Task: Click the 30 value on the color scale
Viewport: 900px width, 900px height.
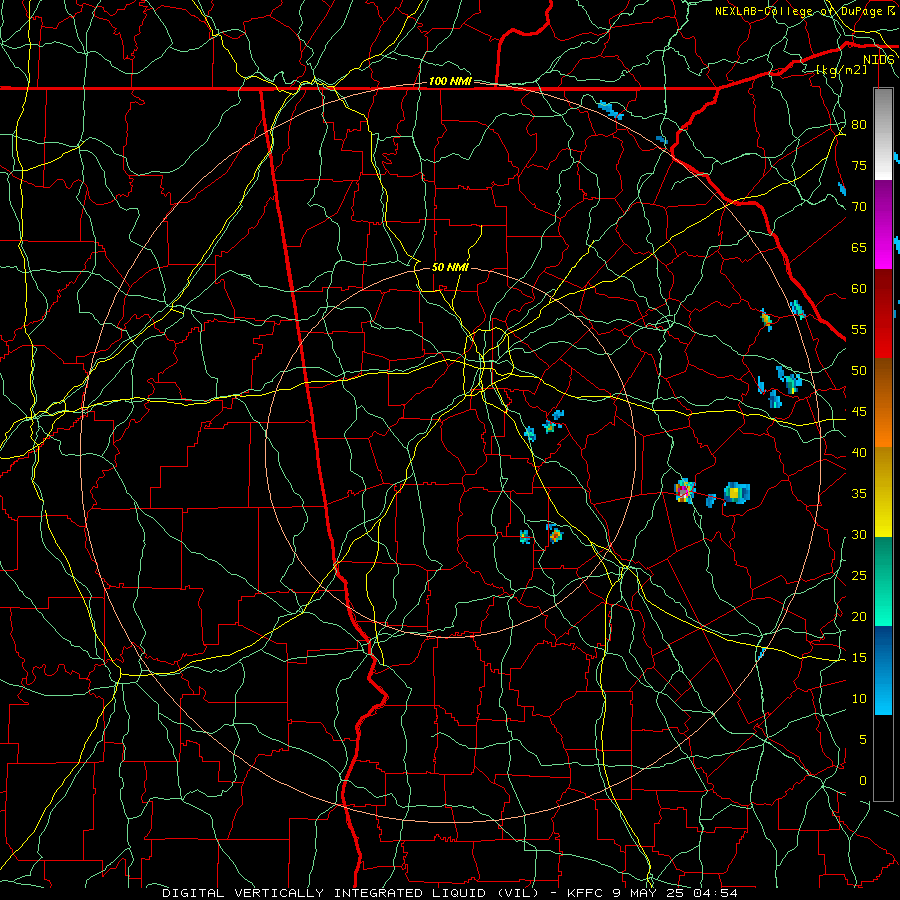Action: [859, 534]
